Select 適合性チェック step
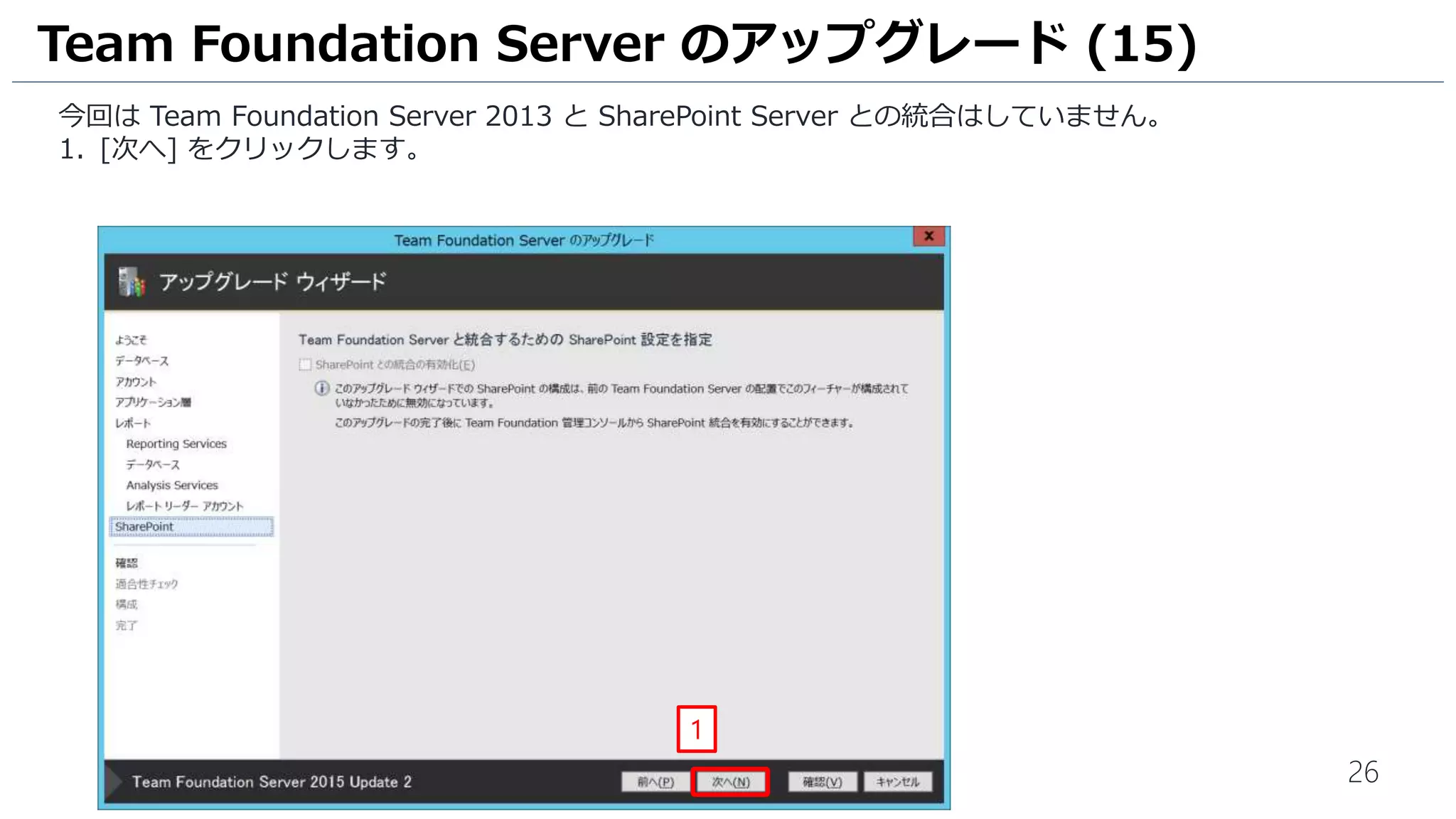Viewport: 1456px width, 819px height. coord(146,584)
